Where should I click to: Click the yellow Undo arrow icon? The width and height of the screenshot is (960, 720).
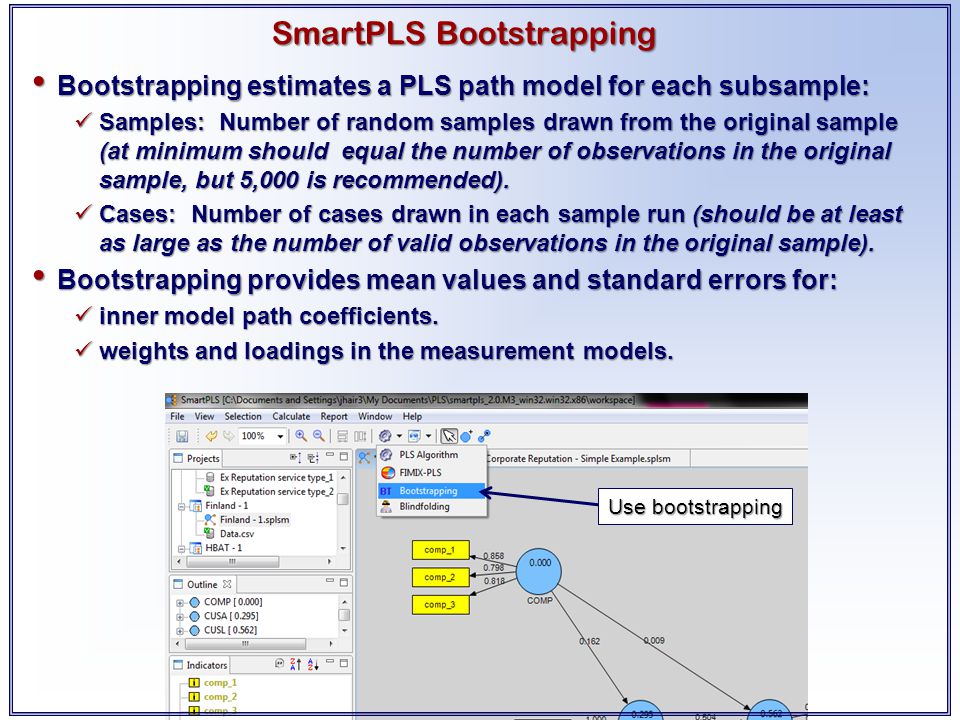pos(211,436)
